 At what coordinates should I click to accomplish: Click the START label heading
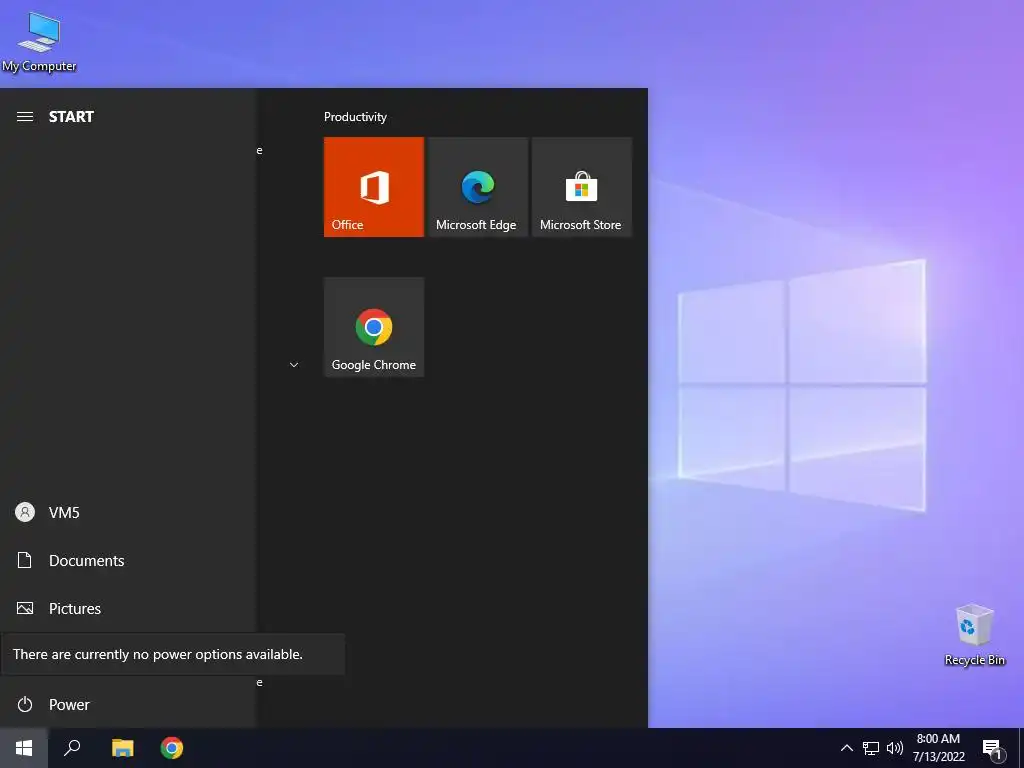[x=71, y=117]
